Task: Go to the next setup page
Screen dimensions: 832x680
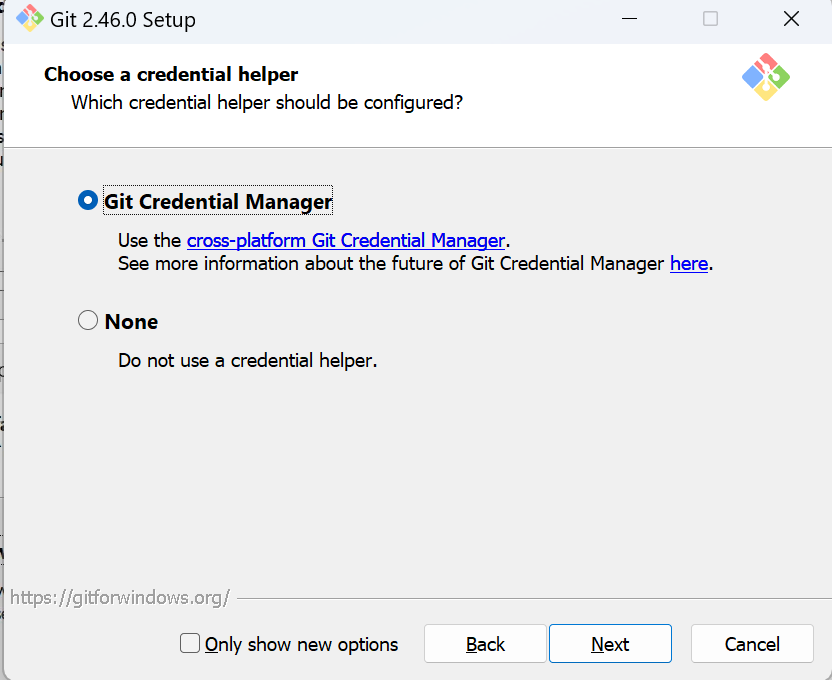Action: (x=610, y=644)
